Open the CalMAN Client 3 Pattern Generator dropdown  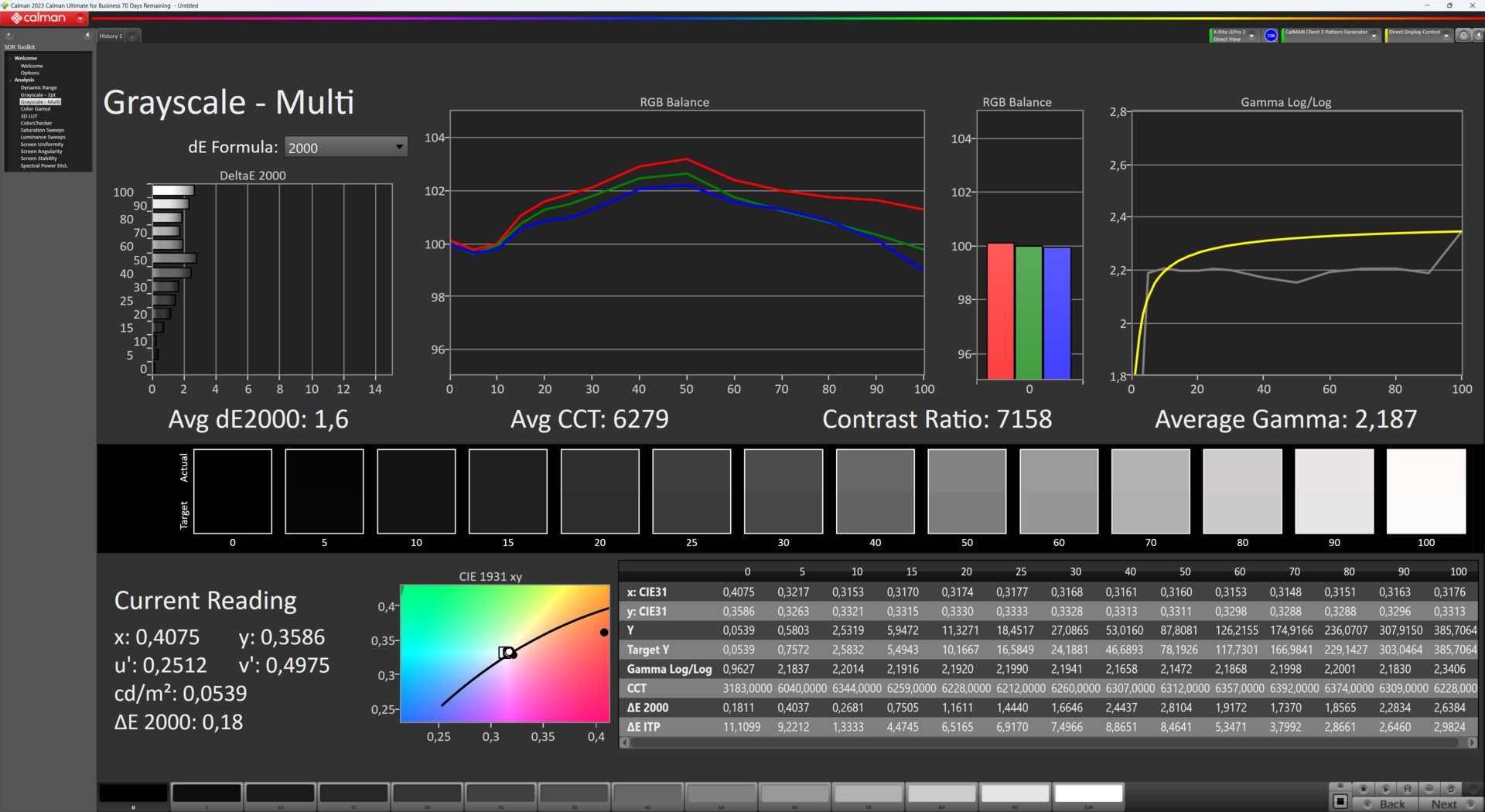1374,36
